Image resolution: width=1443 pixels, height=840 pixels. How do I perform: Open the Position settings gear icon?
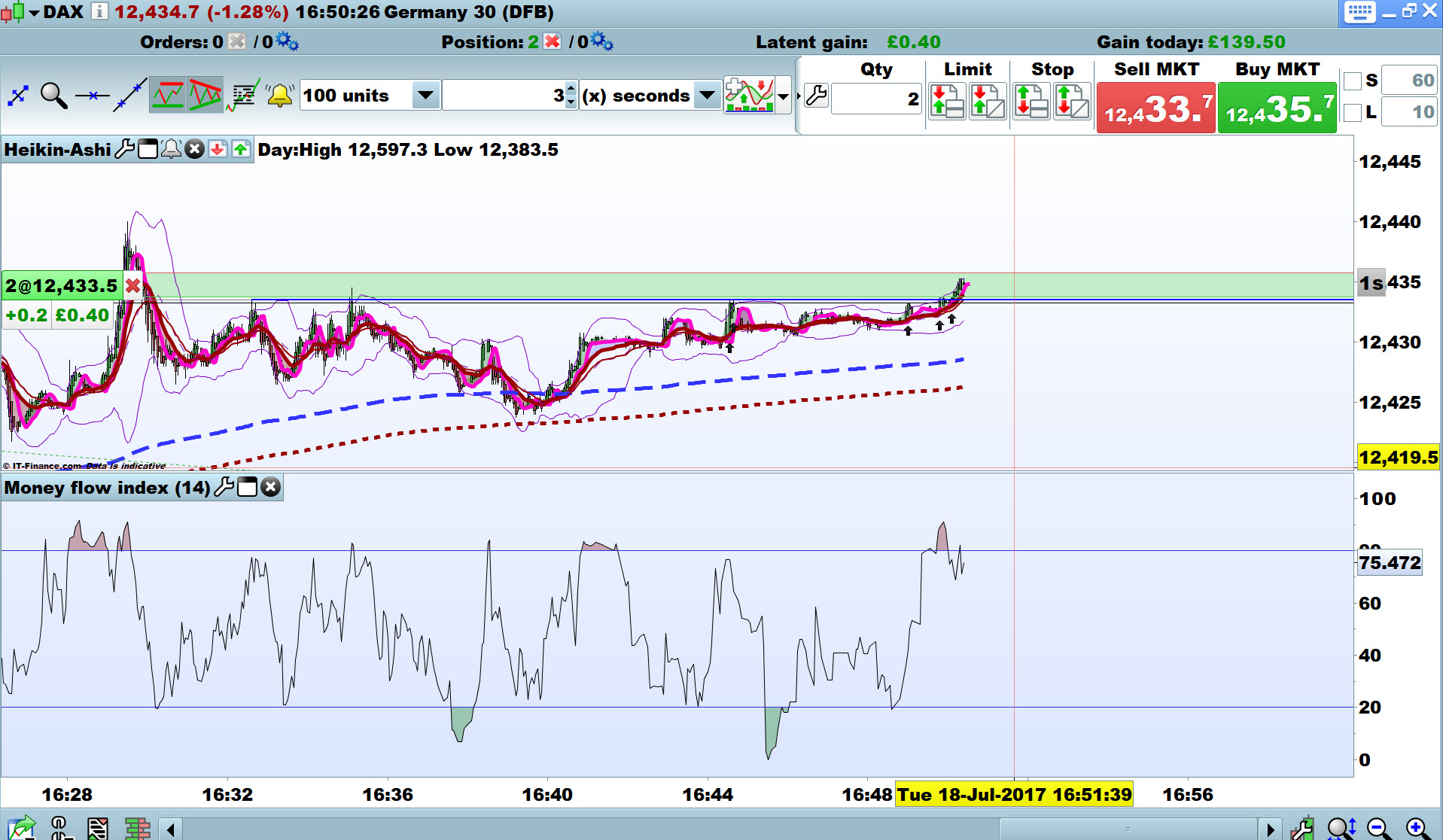601,41
